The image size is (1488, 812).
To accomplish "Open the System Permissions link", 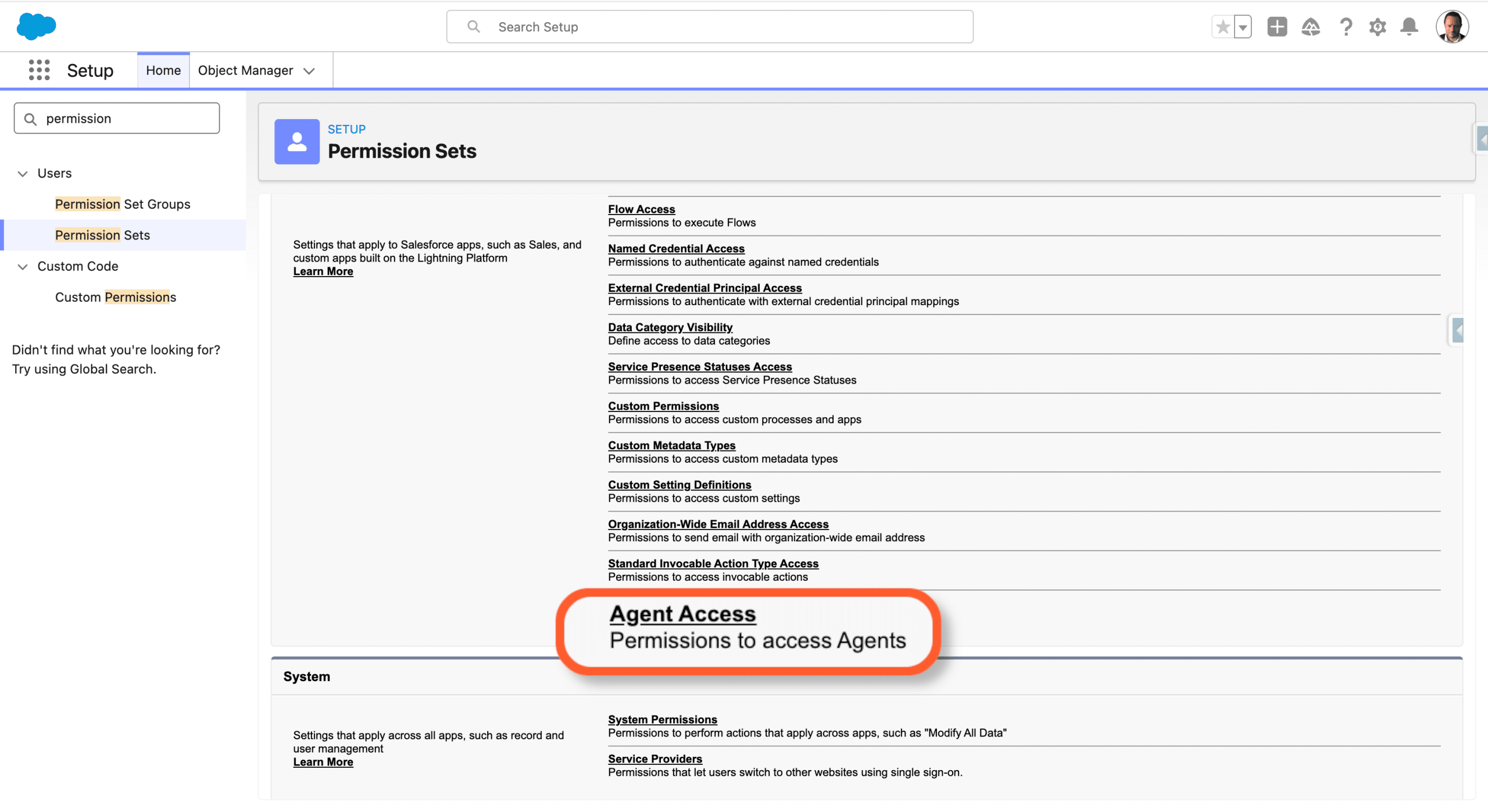I will coord(662,720).
